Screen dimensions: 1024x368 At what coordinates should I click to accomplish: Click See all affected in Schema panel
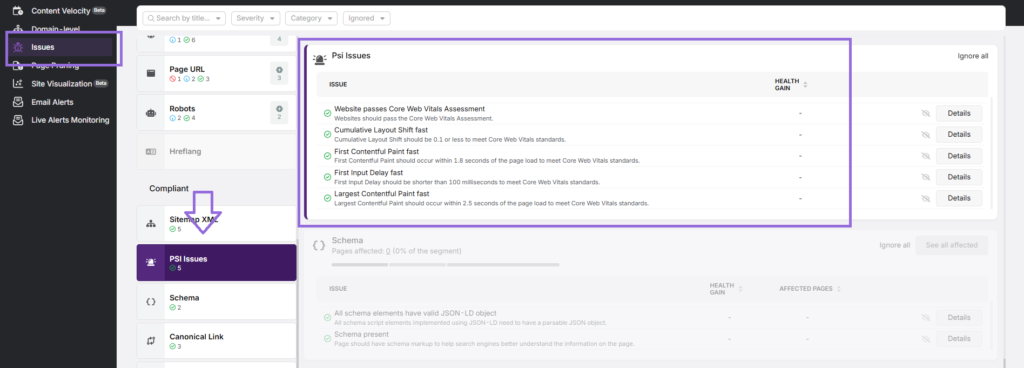[x=952, y=245]
